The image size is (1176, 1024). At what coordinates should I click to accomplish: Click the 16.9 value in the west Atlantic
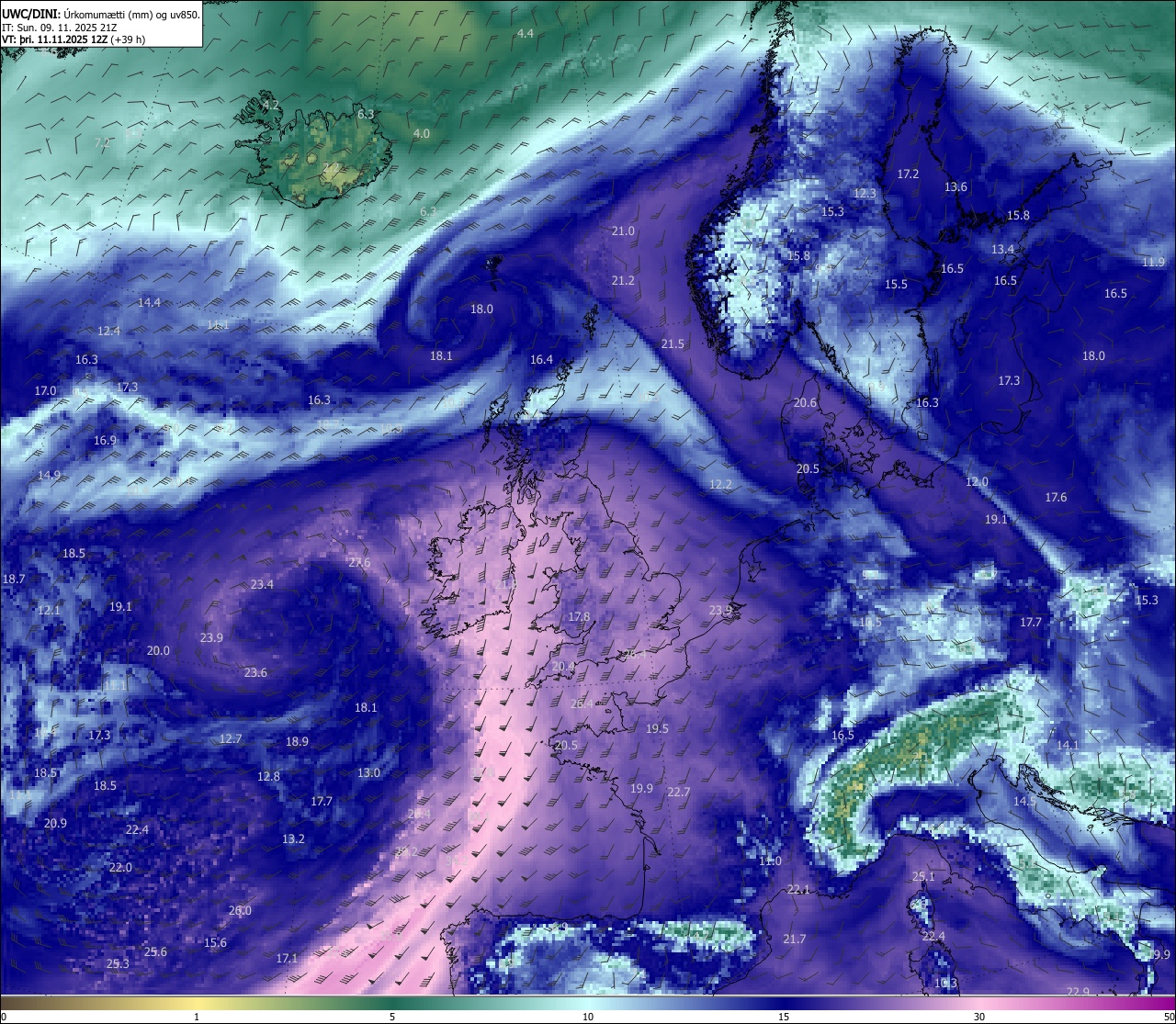(x=105, y=441)
